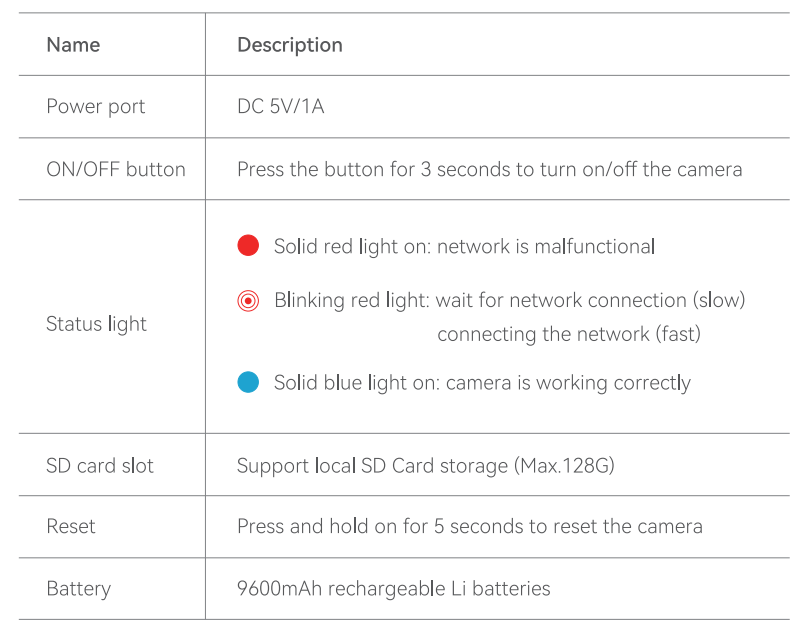
Task: Click connecting the network (fast) line
Action: 569,334
